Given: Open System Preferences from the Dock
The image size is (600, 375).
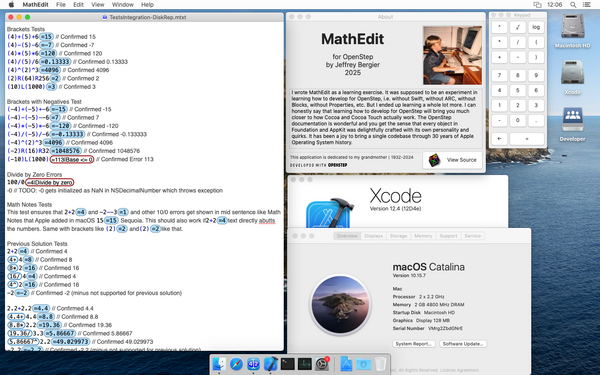Looking at the screenshot, I should (322, 364).
